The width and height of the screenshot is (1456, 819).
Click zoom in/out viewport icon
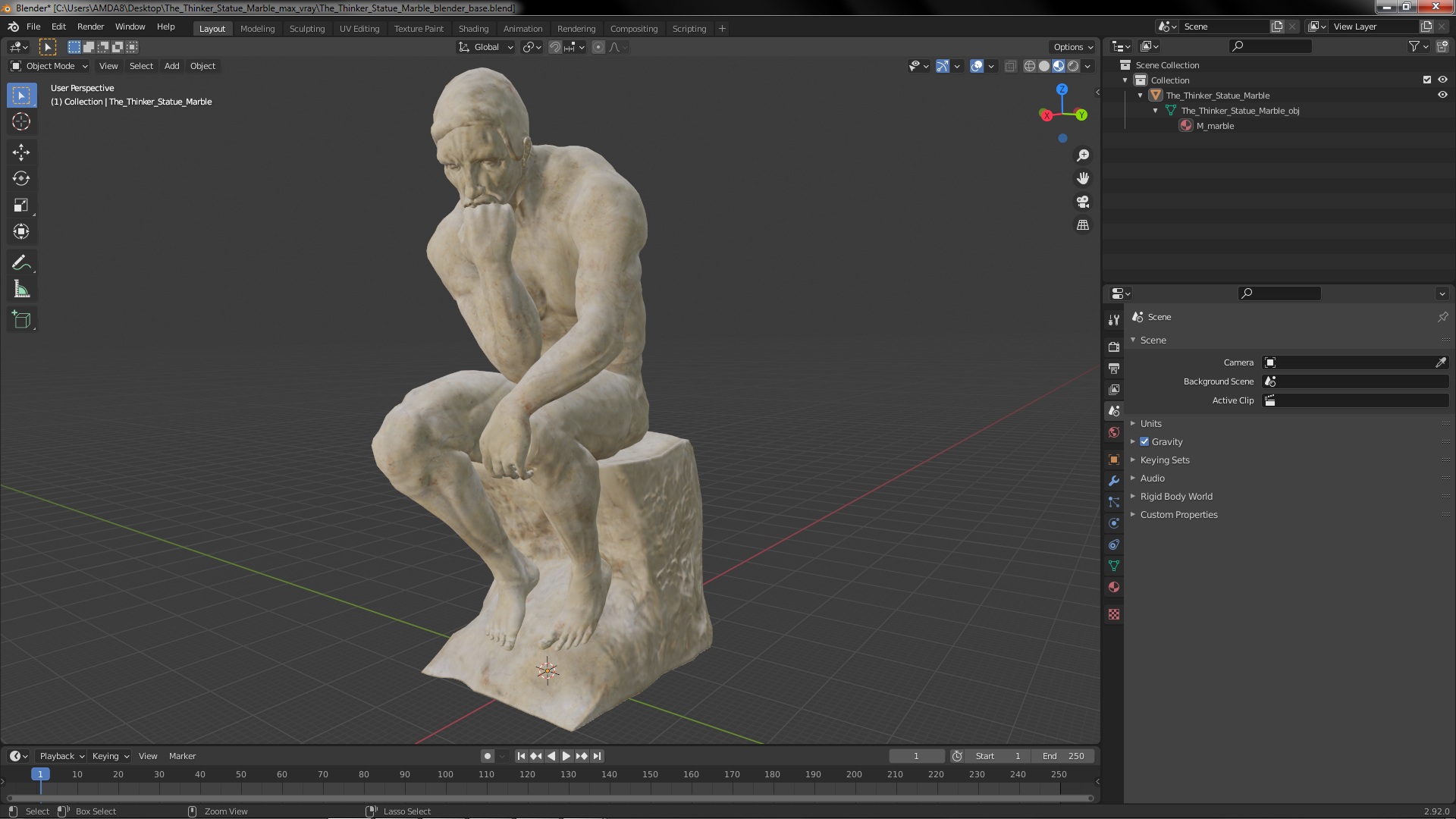pyautogui.click(x=1083, y=155)
